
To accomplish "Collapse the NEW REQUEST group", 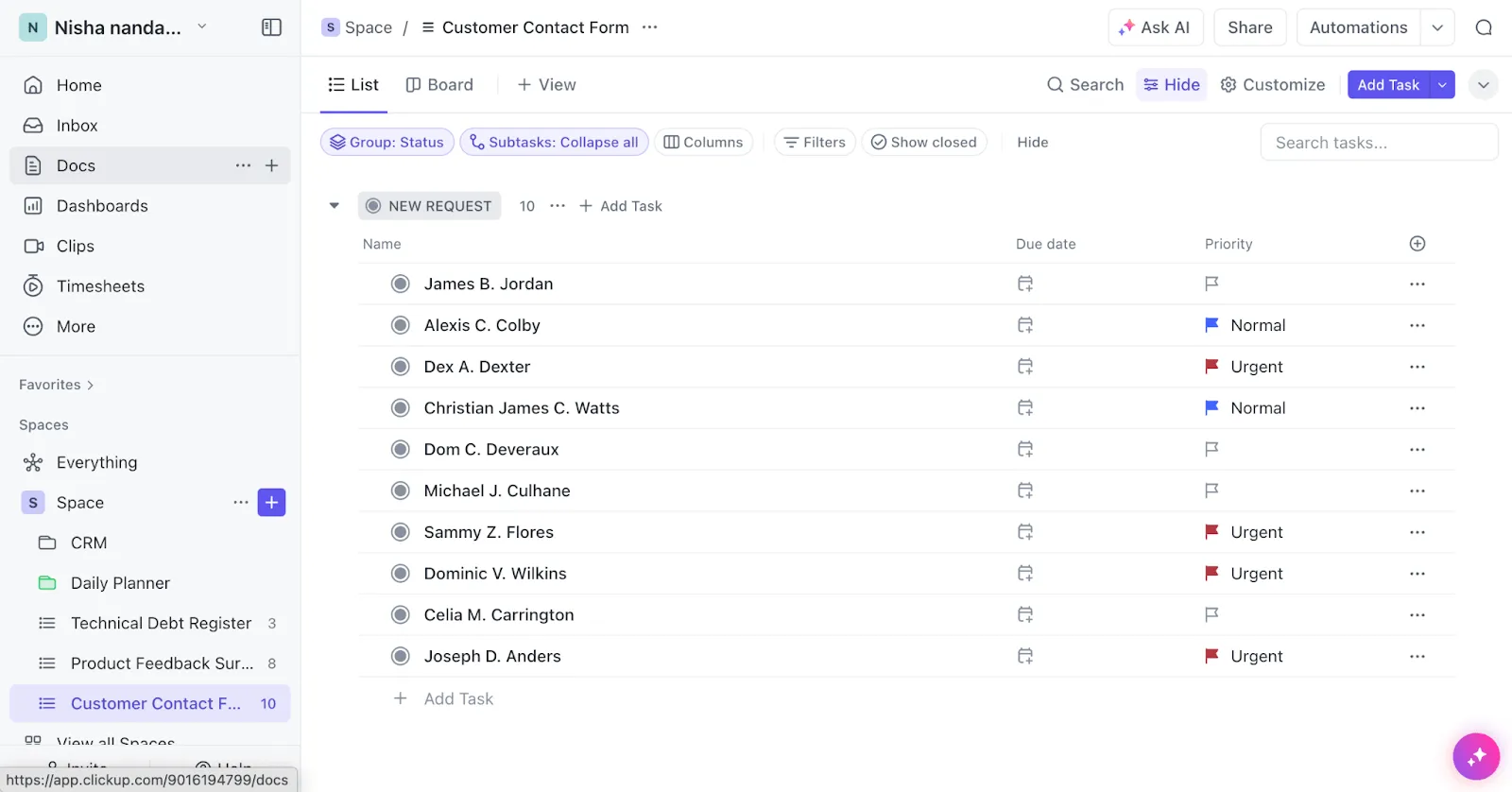I will point(334,206).
